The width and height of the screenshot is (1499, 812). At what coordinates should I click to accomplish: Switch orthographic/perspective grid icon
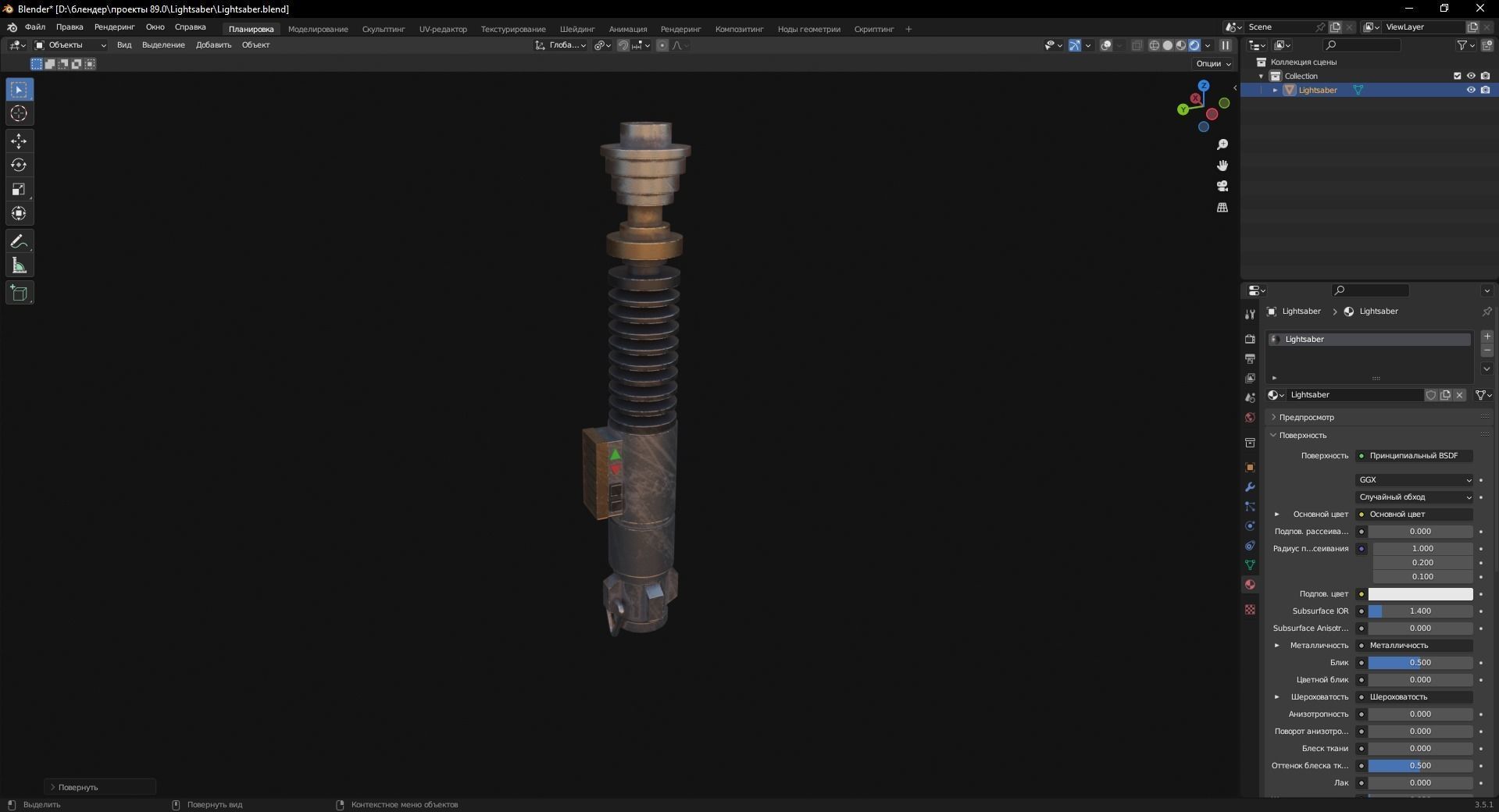point(1222,207)
